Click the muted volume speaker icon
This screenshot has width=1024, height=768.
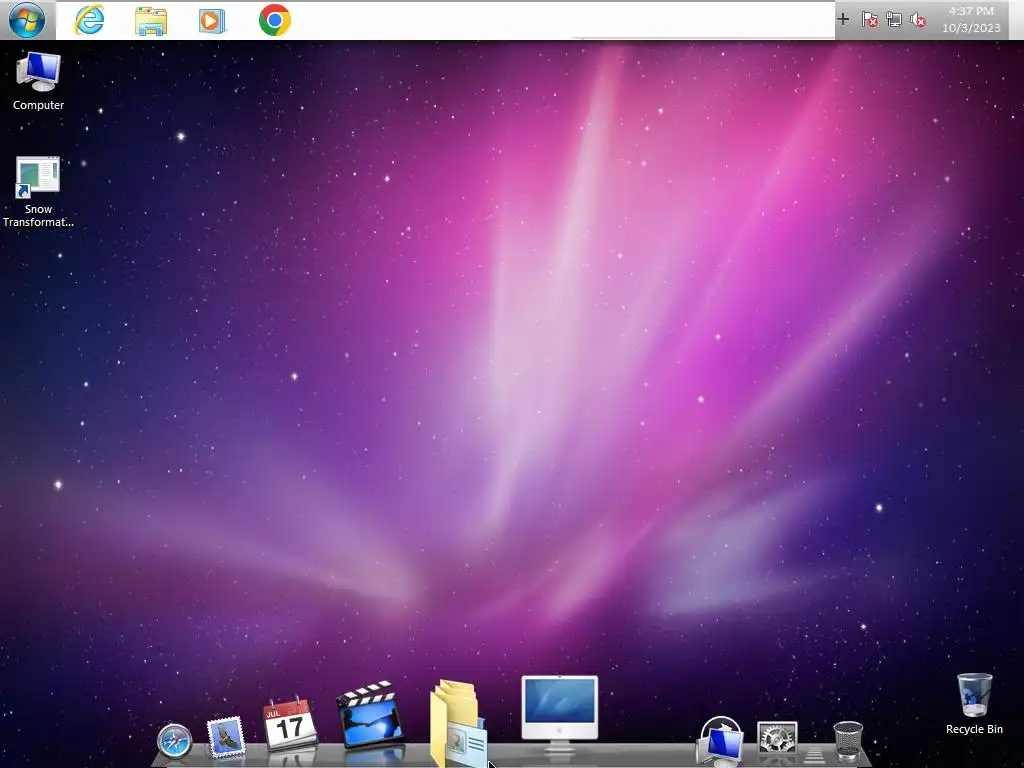pyautogui.click(x=918, y=20)
